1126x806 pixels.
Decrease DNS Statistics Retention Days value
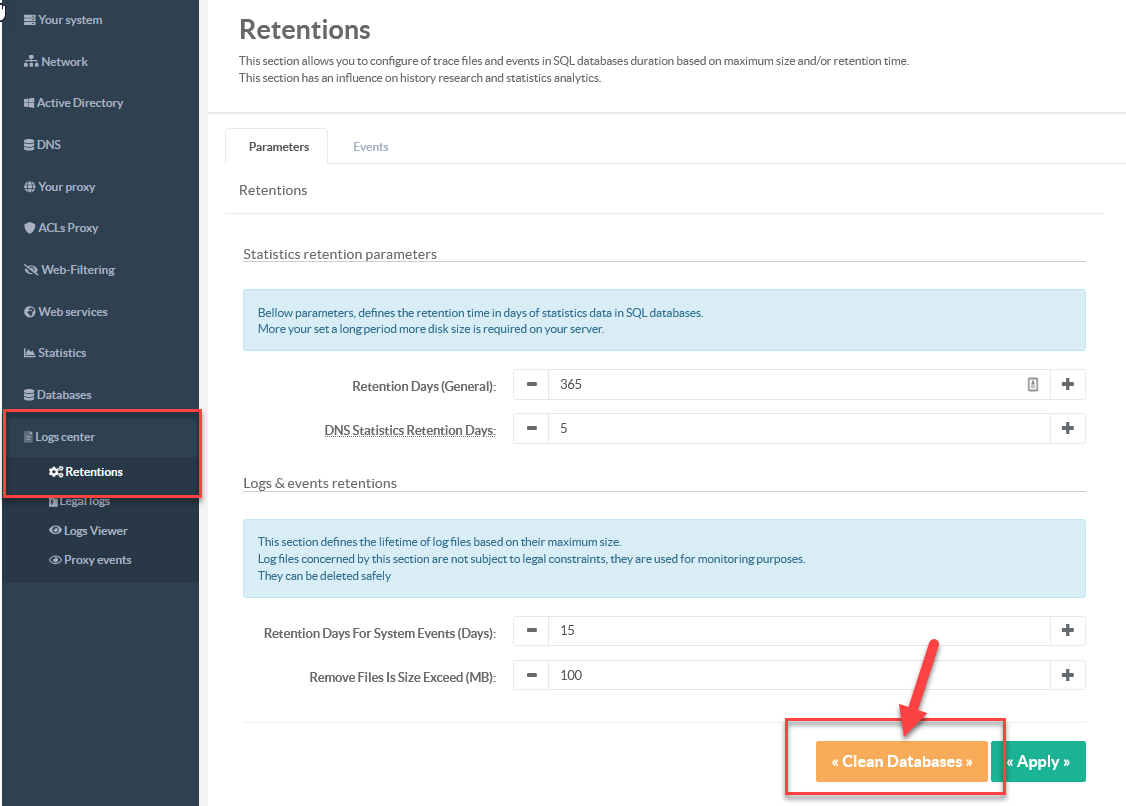[x=531, y=428]
